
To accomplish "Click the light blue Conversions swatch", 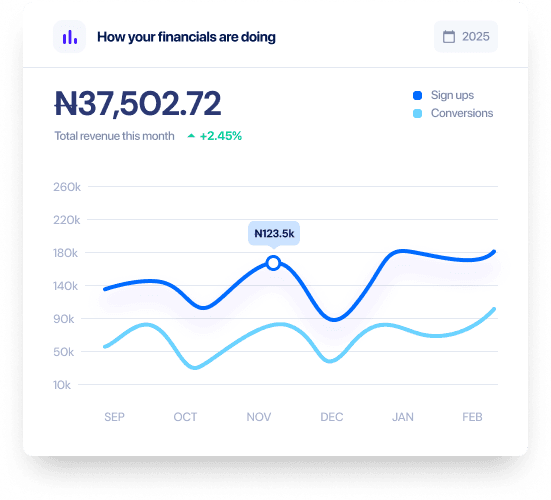I will click(417, 113).
